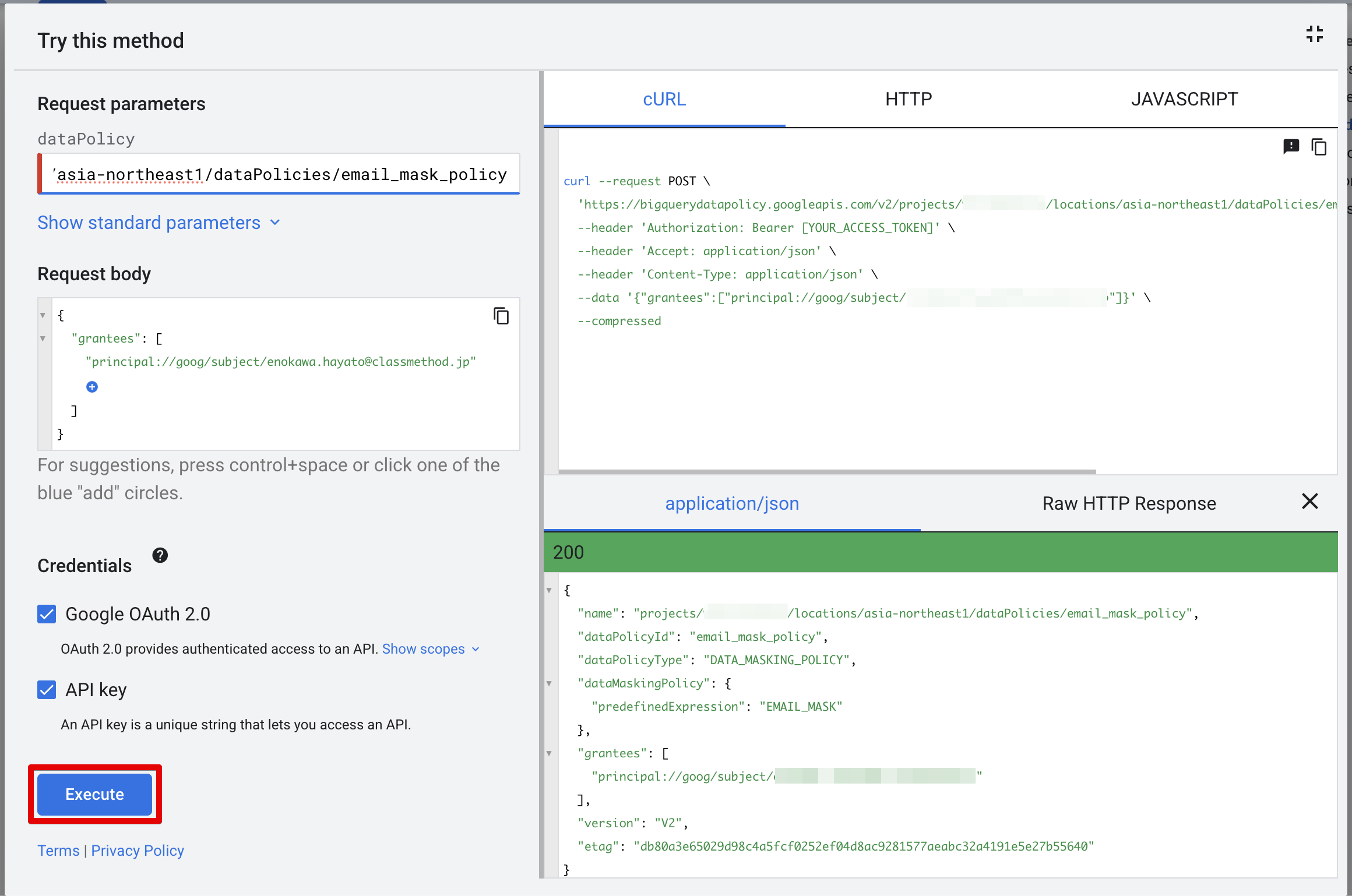
Task: Execute the API request
Action: pos(94,794)
